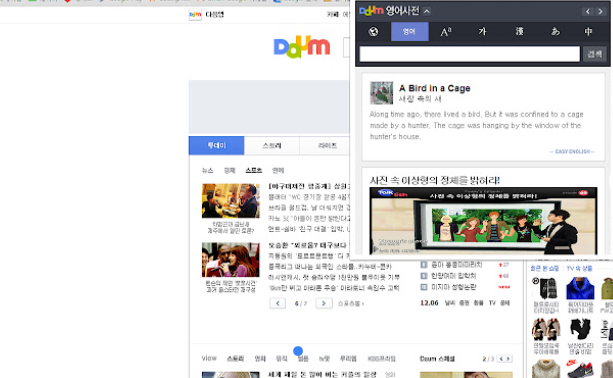Focus the dictionary search input field
The image size is (613, 378).
click(x=470, y=54)
